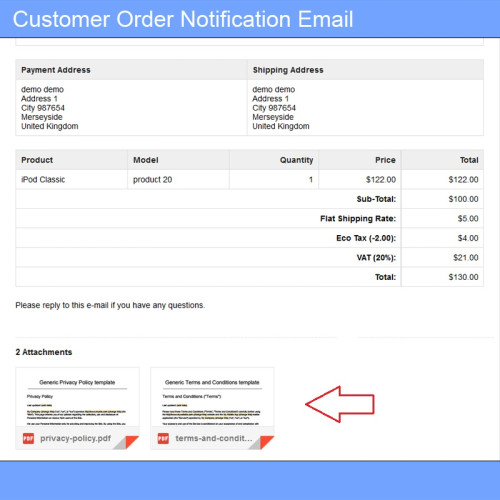Screen dimensions: 500x500
Task: Click the order Total $130.00 value
Action: tap(463, 277)
